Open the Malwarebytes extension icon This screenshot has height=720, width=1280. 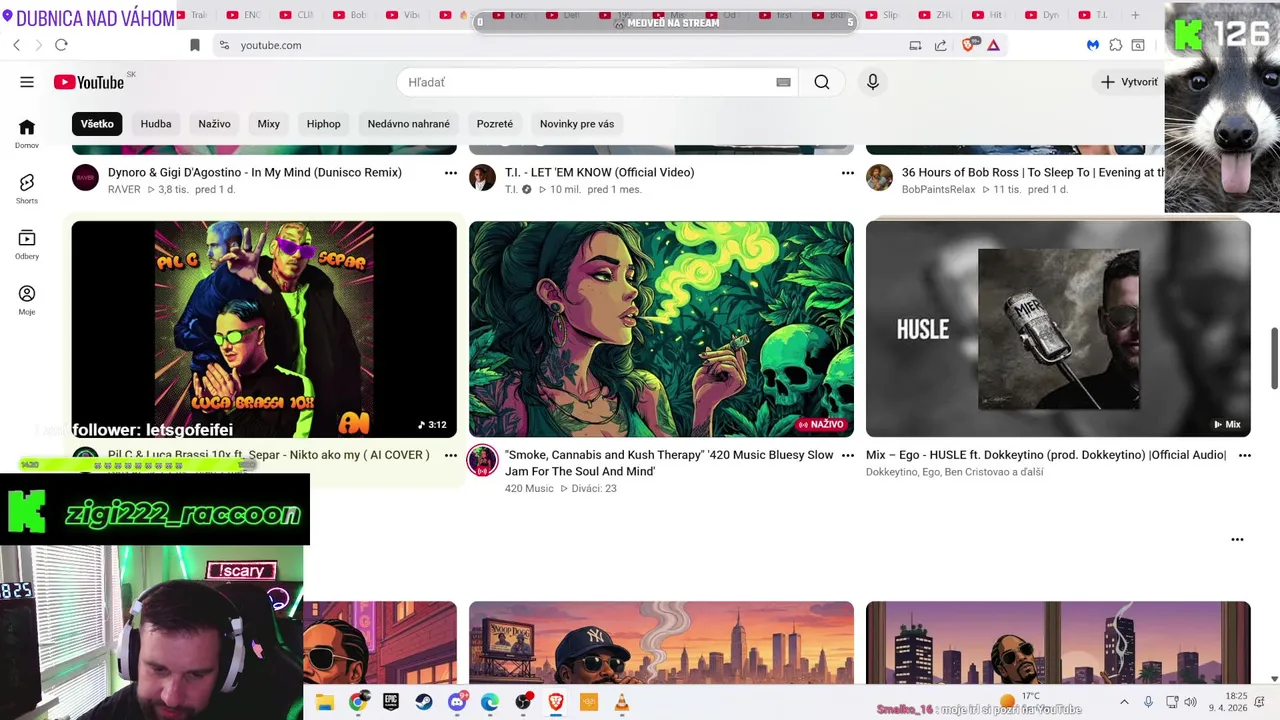click(1093, 45)
